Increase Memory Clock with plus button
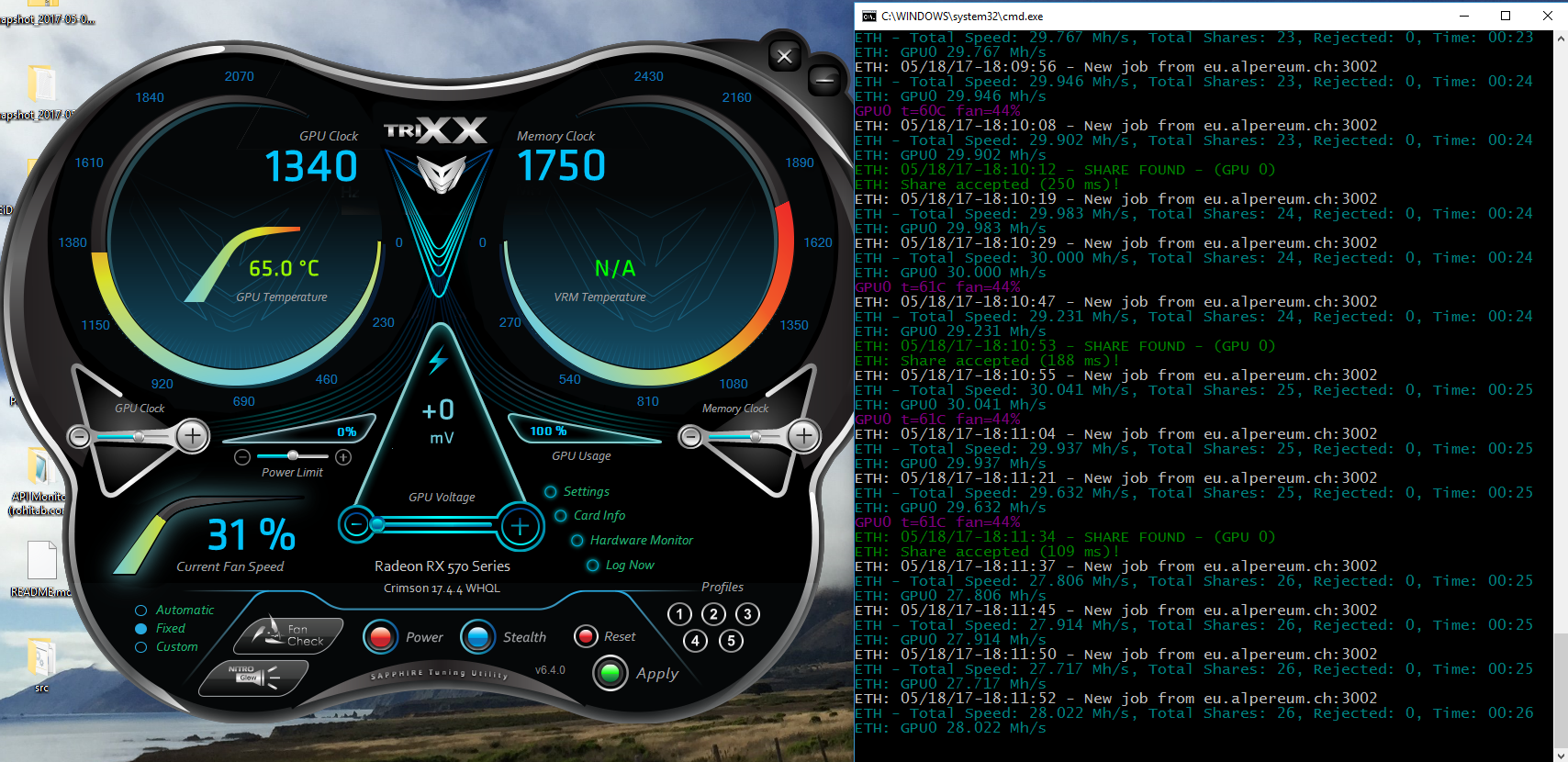 coord(803,436)
